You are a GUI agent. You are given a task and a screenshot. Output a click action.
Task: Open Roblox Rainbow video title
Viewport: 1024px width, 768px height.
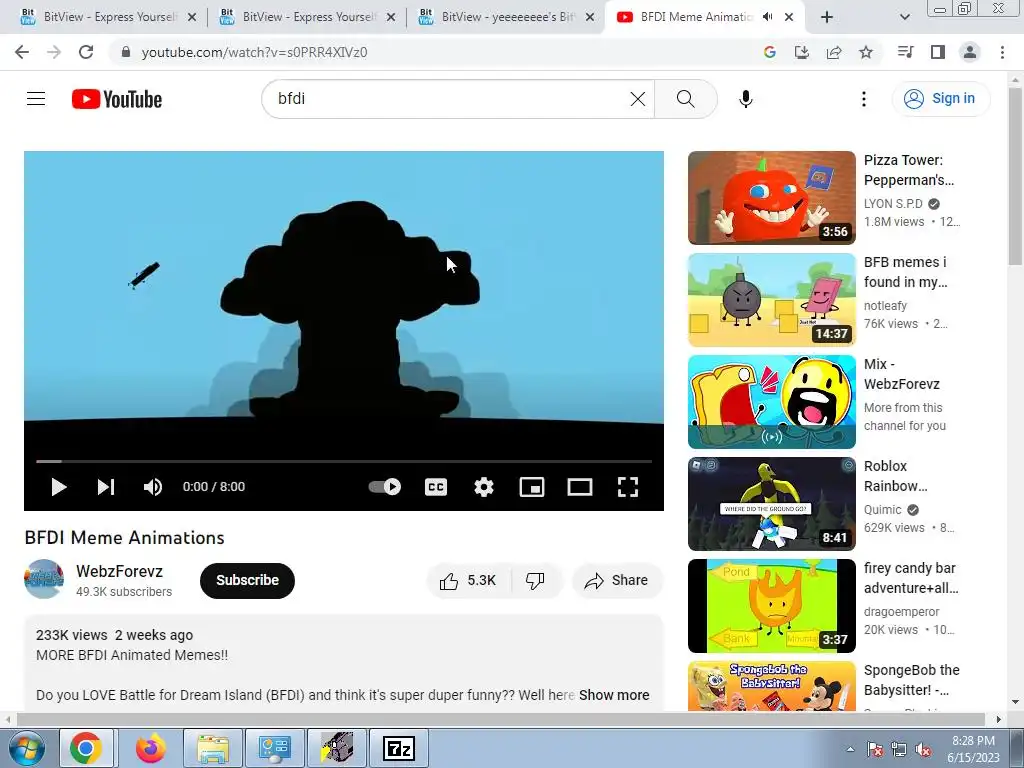895,476
